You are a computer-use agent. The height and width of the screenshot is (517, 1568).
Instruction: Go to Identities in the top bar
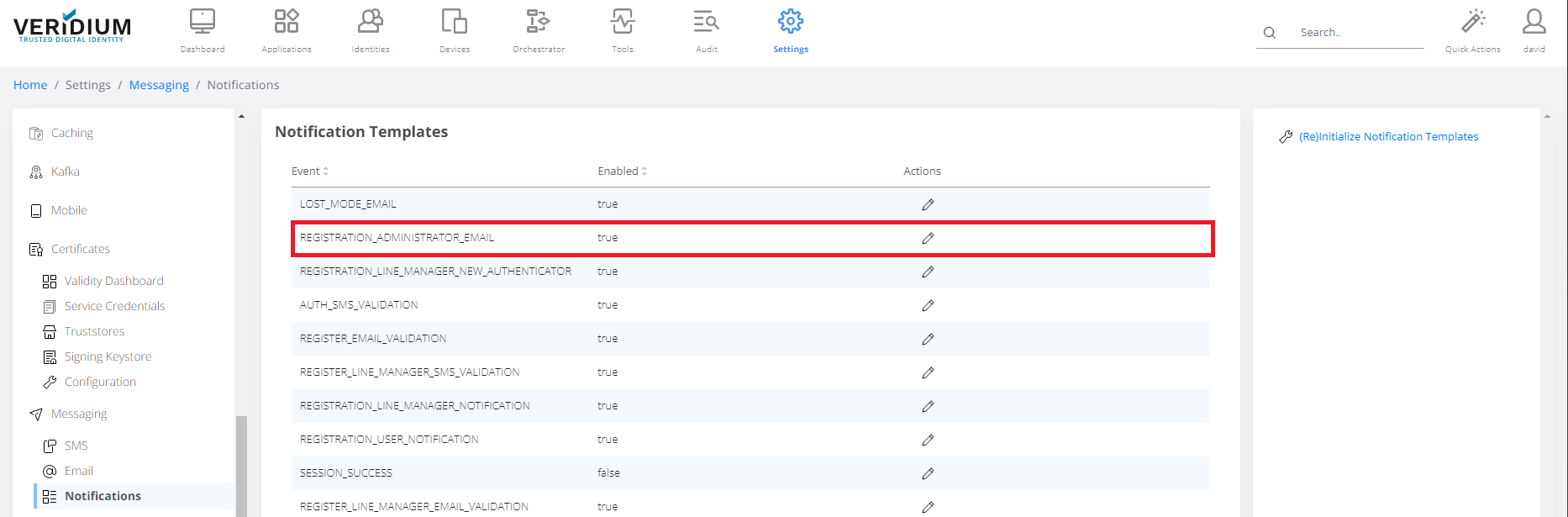click(x=371, y=22)
